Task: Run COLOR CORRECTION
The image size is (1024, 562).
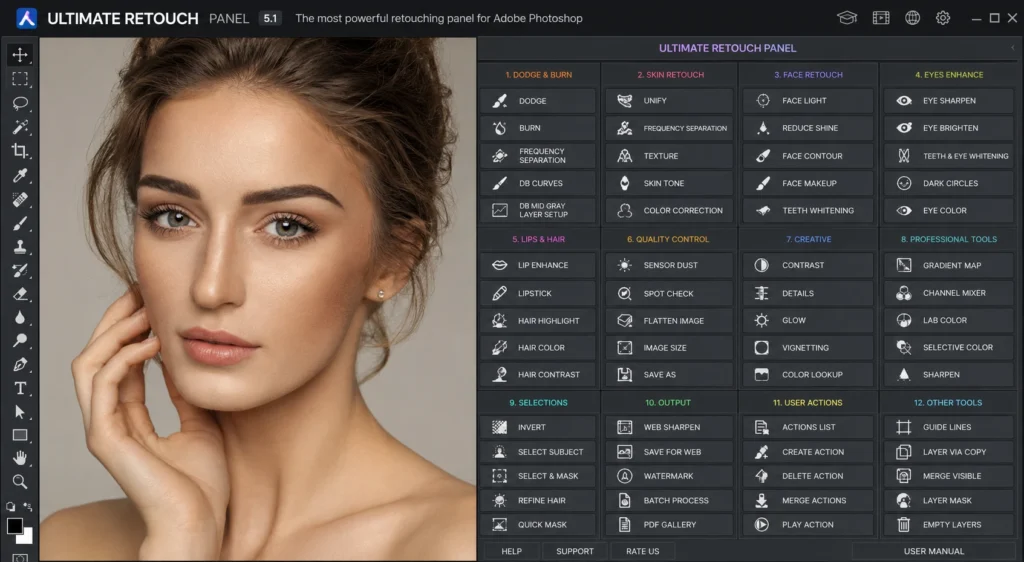Action: (669, 210)
